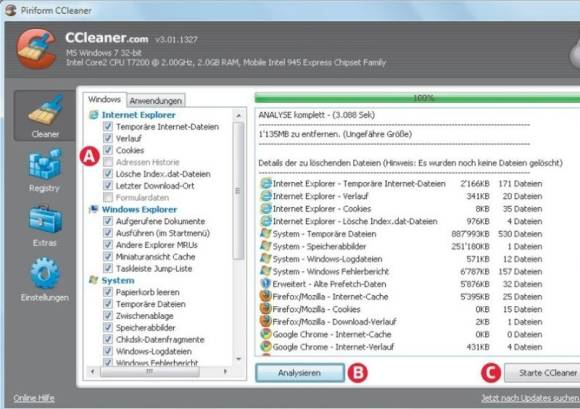Toggle Speicherabbilder checkbox in System
Viewport: 580px width, 409px height.
(108, 328)
